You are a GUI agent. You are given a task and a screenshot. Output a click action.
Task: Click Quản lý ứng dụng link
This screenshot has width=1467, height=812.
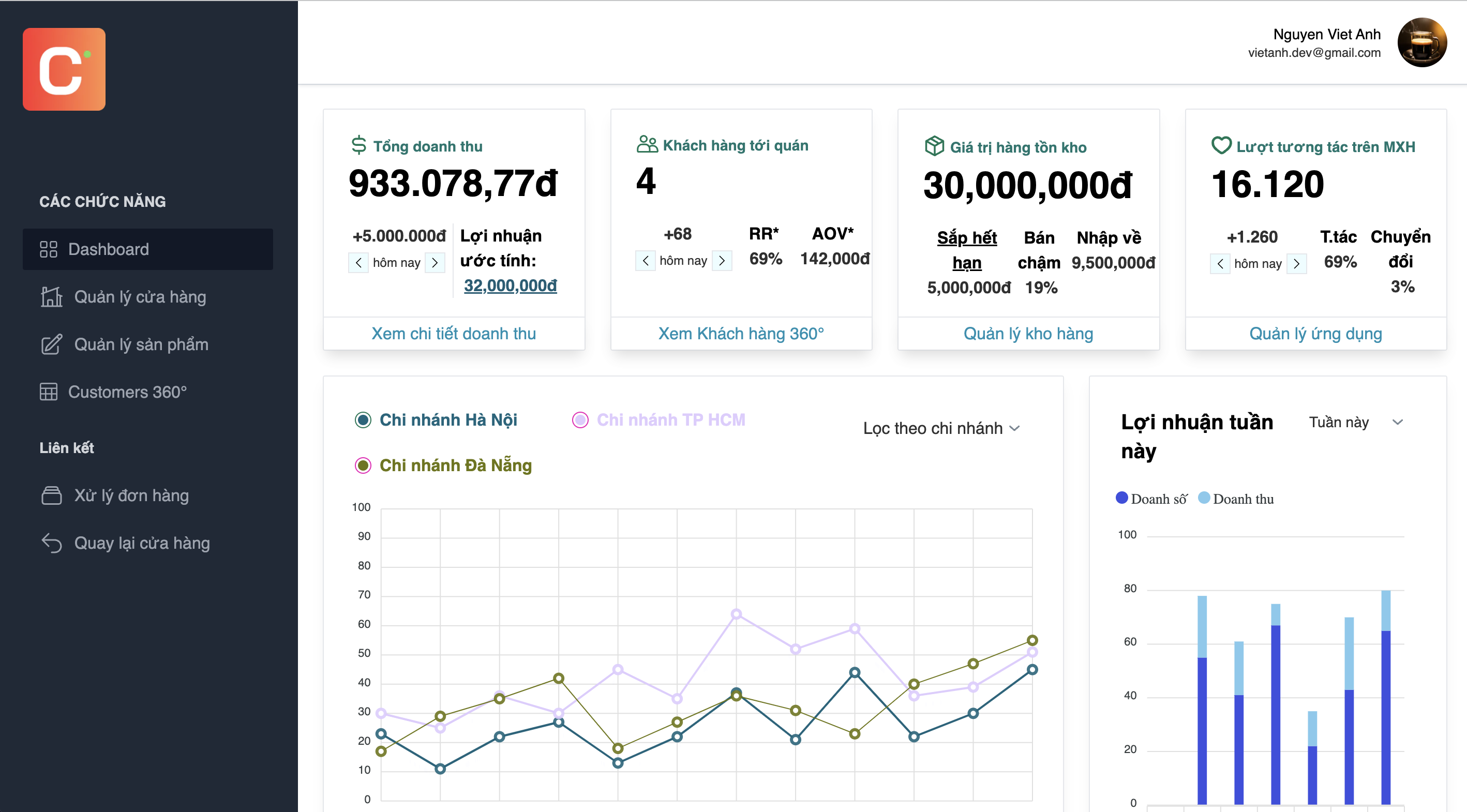[1315, 334]
